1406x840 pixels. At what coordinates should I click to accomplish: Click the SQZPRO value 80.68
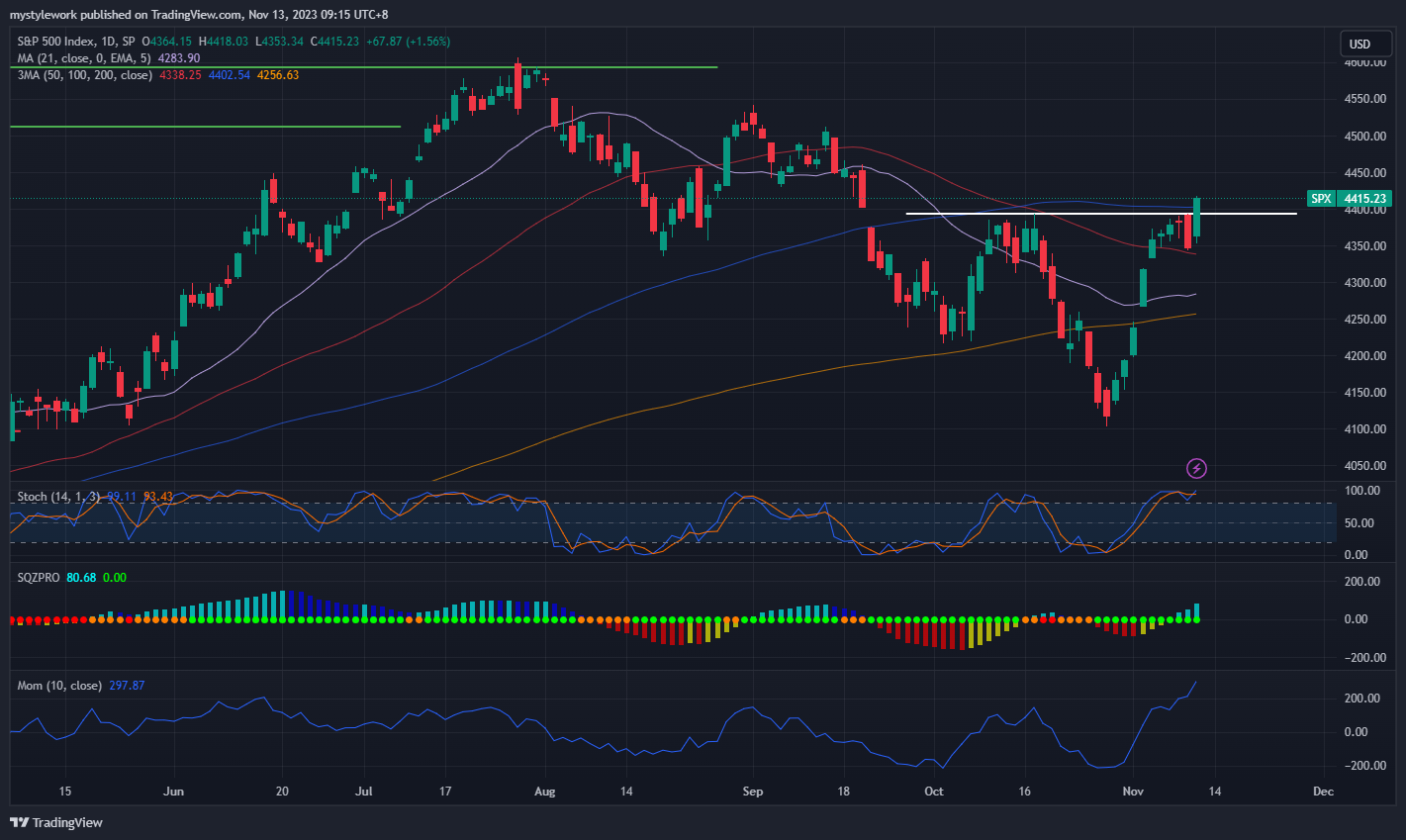point(81,578)
